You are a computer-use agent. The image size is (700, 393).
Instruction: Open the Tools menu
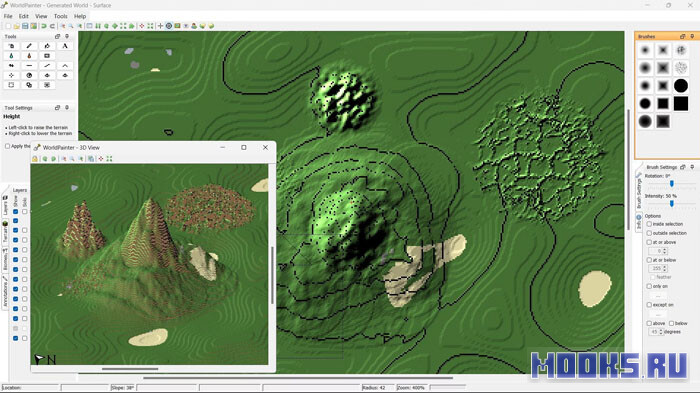click(x=60, y=16)
